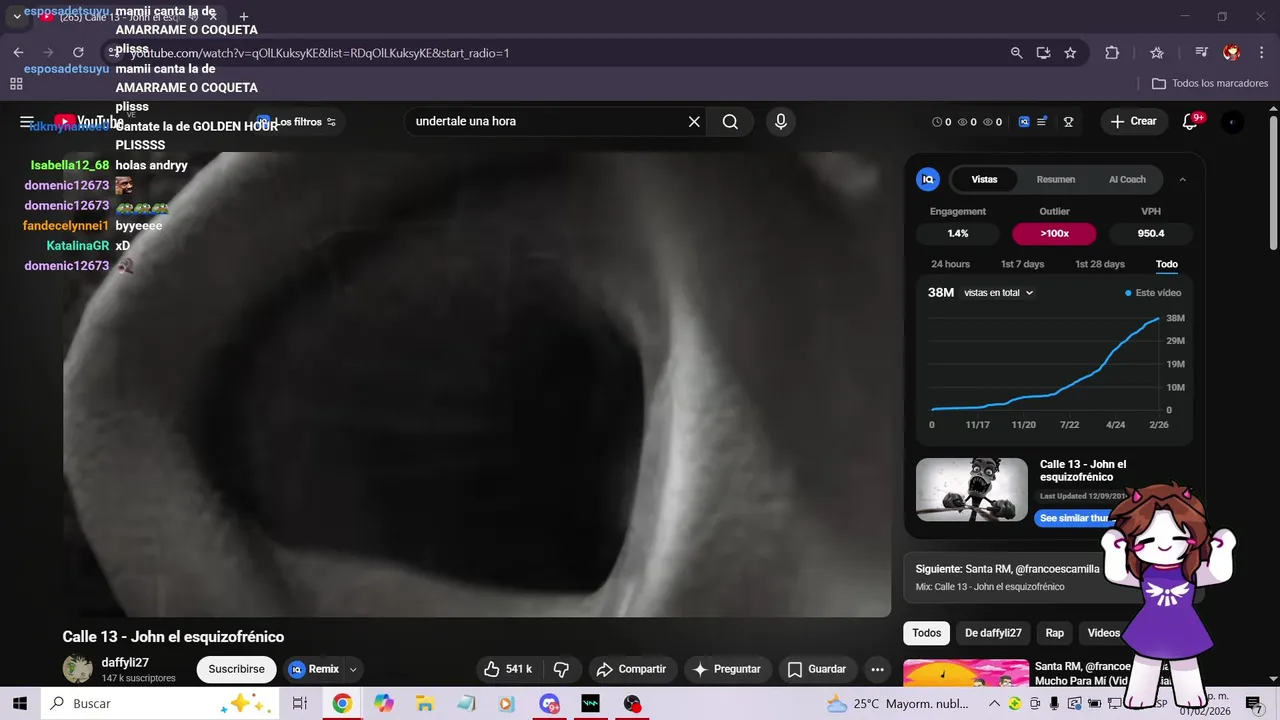Select 1st 28 days time range
Viewport: 1280px width, 720px height.
pyautogui.click(x=1099, y=264)
